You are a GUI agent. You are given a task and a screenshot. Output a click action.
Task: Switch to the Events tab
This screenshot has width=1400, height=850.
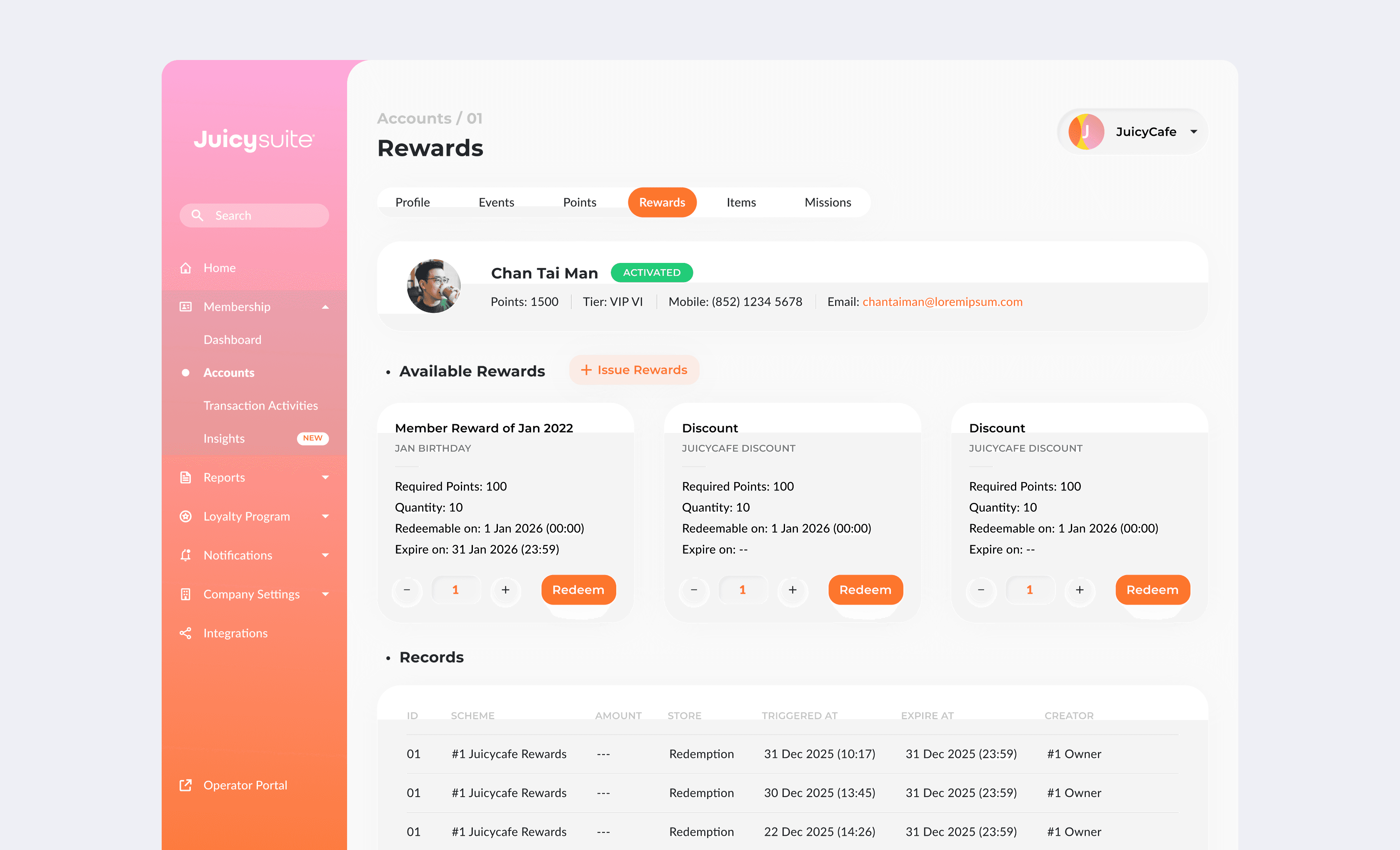[x=496, y=202]
